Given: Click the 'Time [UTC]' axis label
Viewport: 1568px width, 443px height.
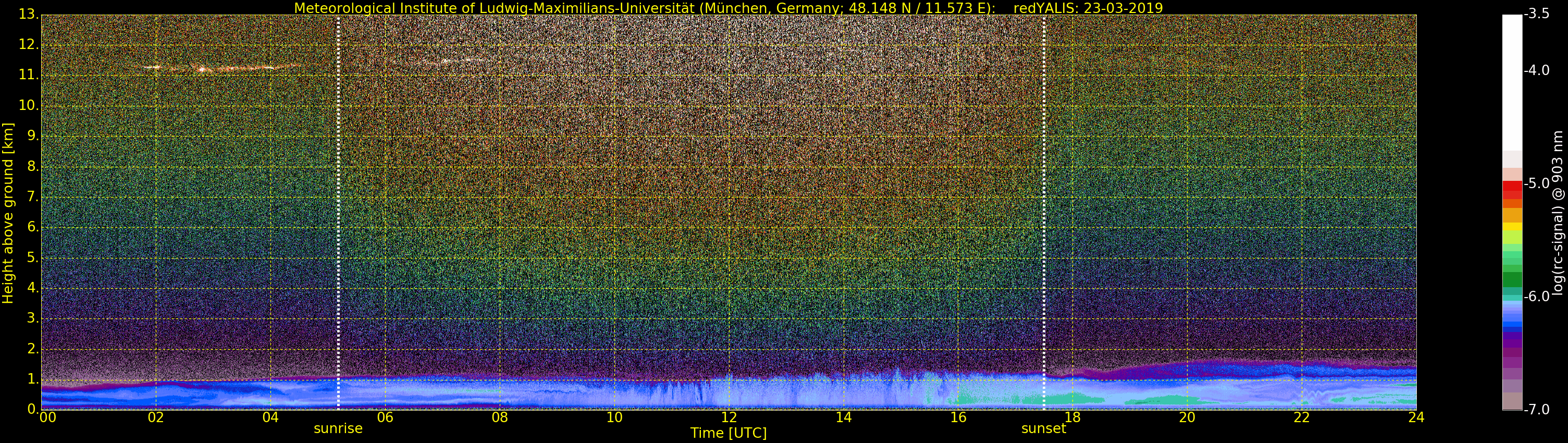Looking at the screenshot, I should 728,433.
